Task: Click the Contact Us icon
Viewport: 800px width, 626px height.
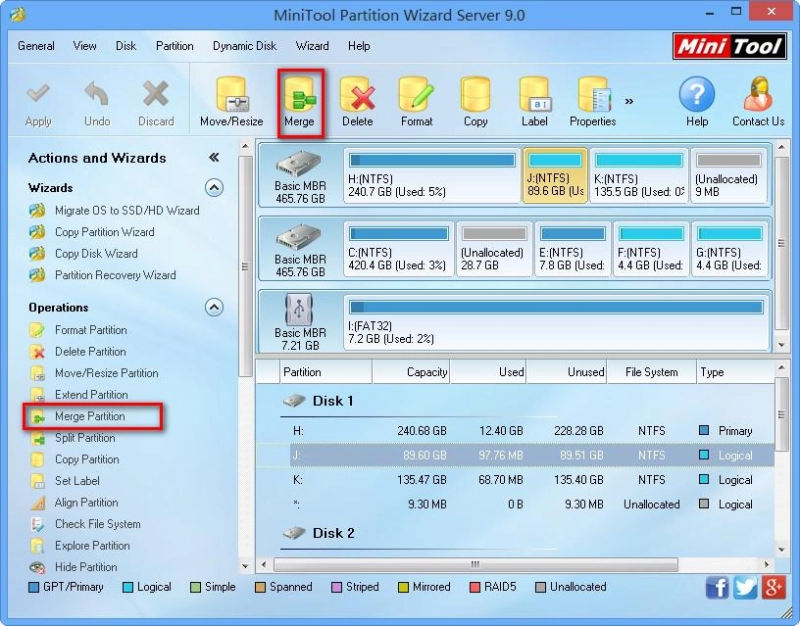Action: [757, 97]
